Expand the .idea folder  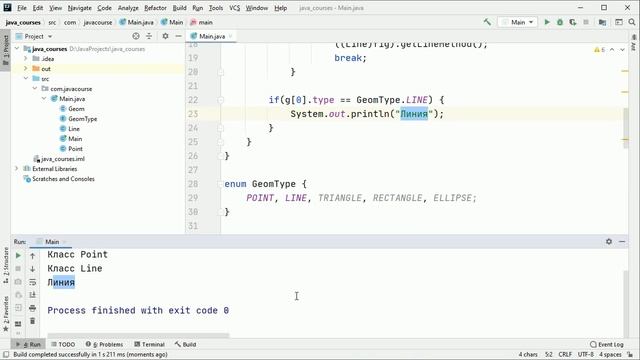tap(25, 58)
